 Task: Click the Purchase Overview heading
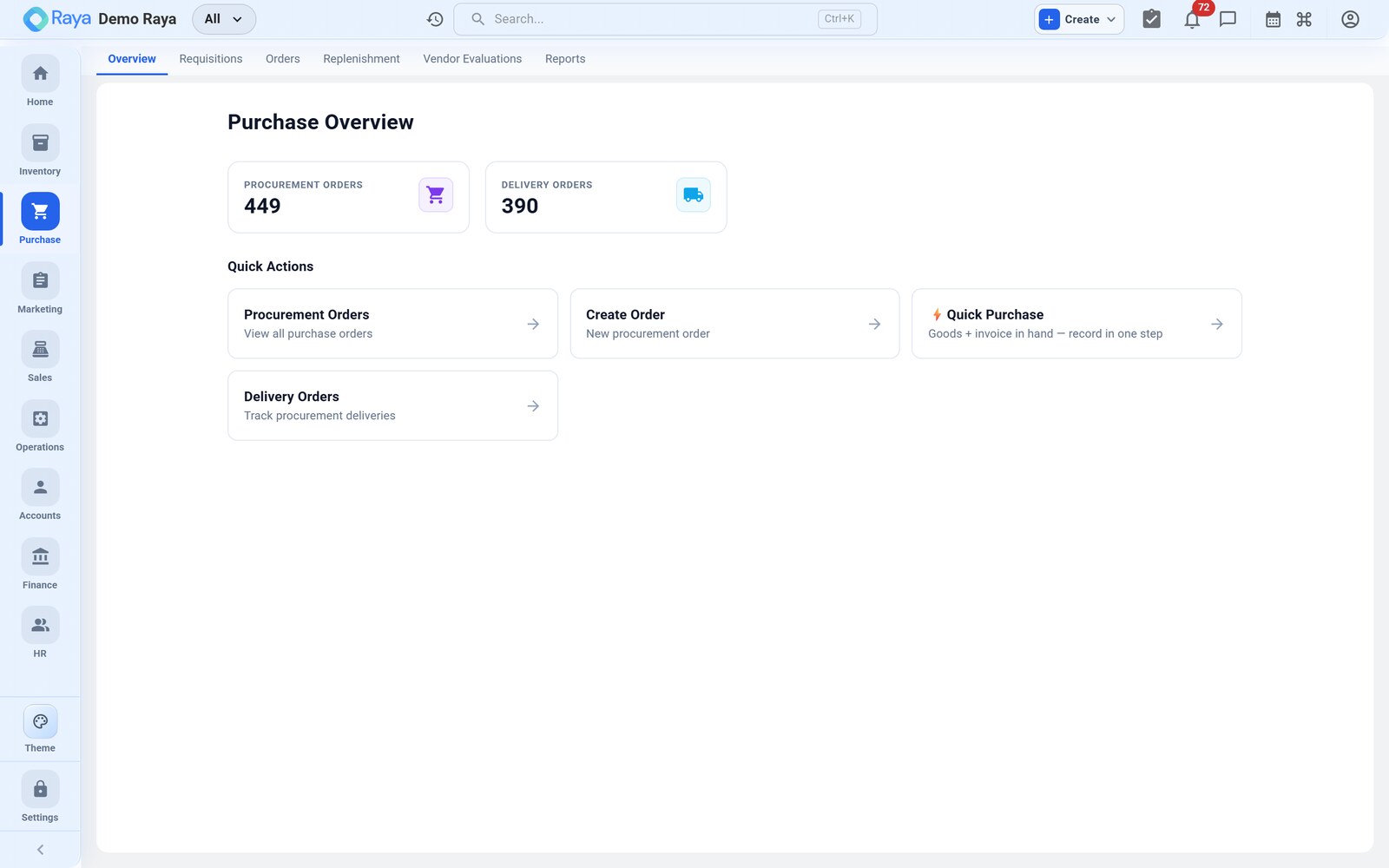320,122
